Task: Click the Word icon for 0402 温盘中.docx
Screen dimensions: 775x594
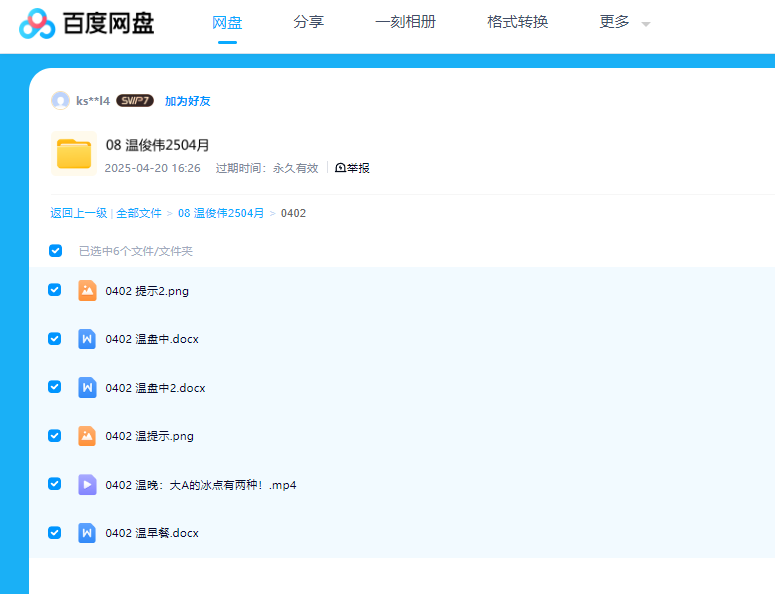Action: coord(87,339)
